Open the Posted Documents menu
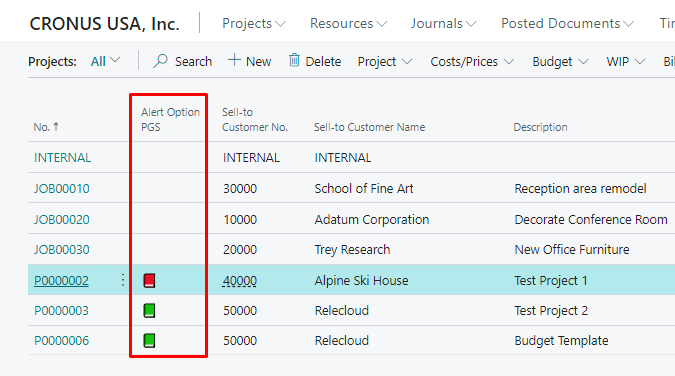The height and width of the screenshot is (376, 675). (567, 23)
